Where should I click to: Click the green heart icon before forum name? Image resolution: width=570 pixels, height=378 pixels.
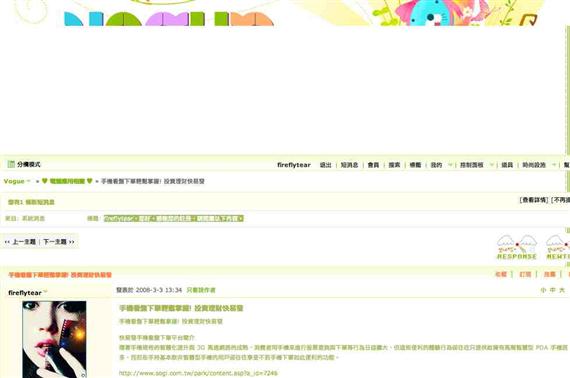tap(45, 181)
